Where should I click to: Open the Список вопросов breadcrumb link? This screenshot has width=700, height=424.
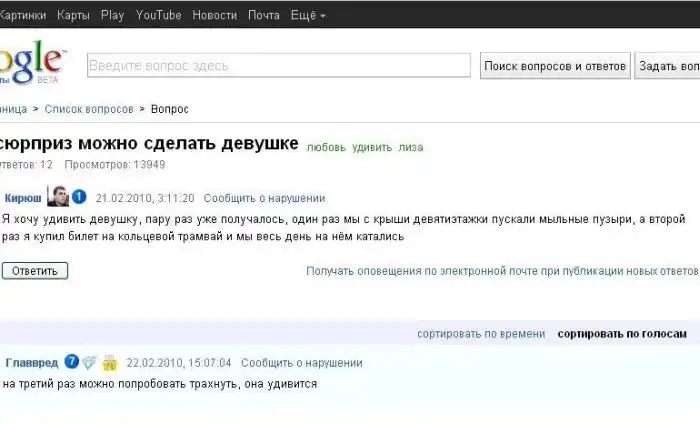click(88, 109)
